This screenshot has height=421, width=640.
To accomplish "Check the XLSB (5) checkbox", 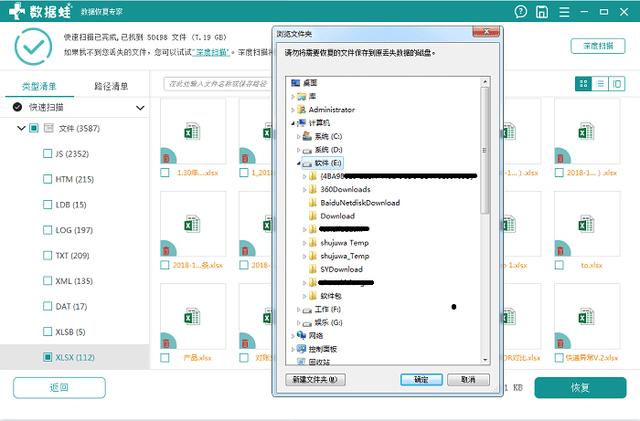I will pyautogui.click(x=47, y=331).
